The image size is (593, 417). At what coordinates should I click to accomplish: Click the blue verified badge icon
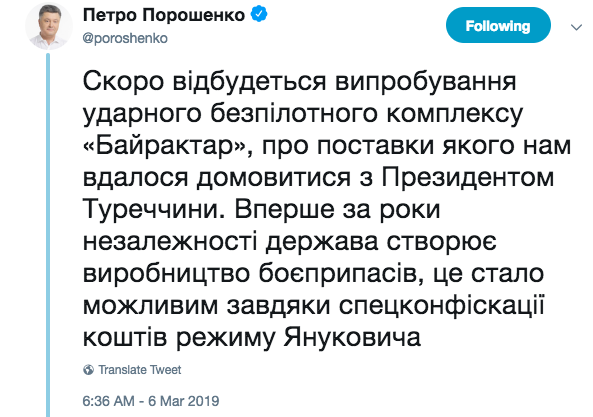259,14
